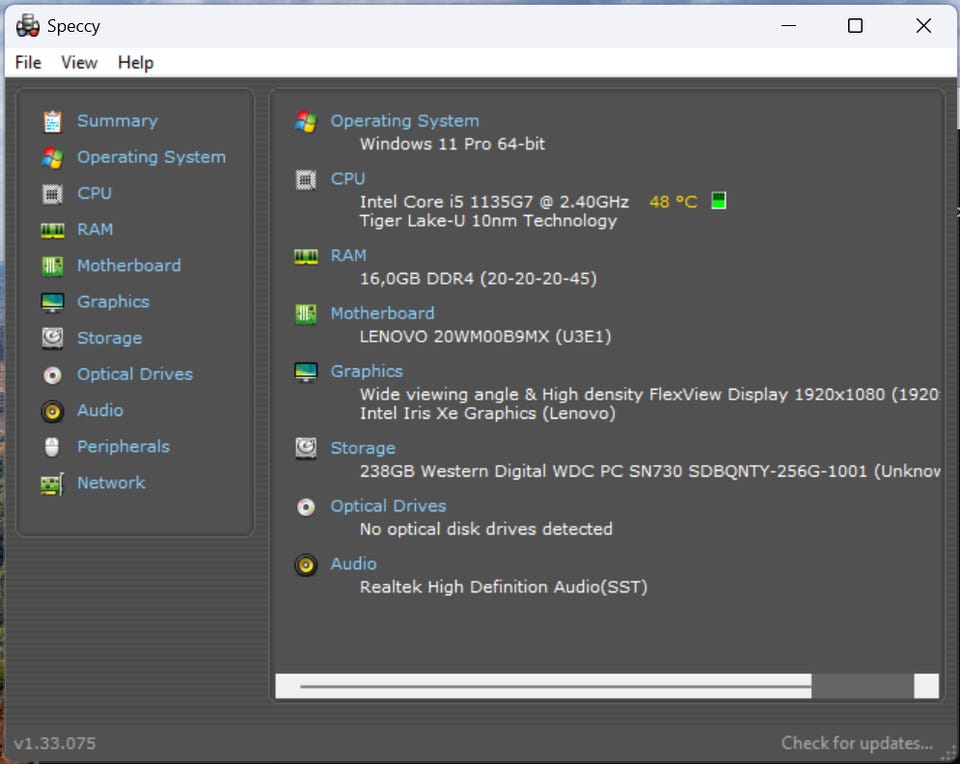Open the Graphics section heading link
This screenshot has height=764, width=960.
(x=366, y=371)
